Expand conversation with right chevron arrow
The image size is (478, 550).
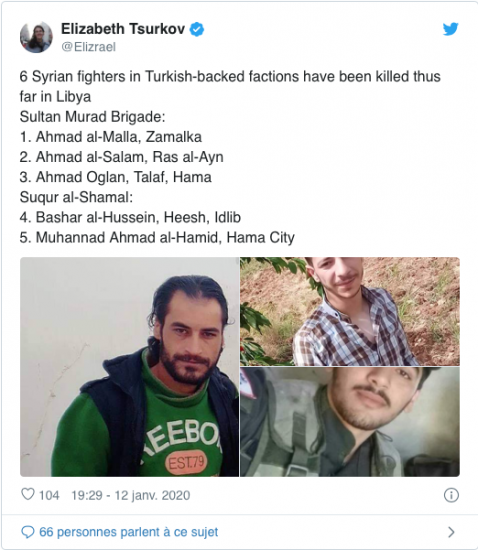point(452,532)
